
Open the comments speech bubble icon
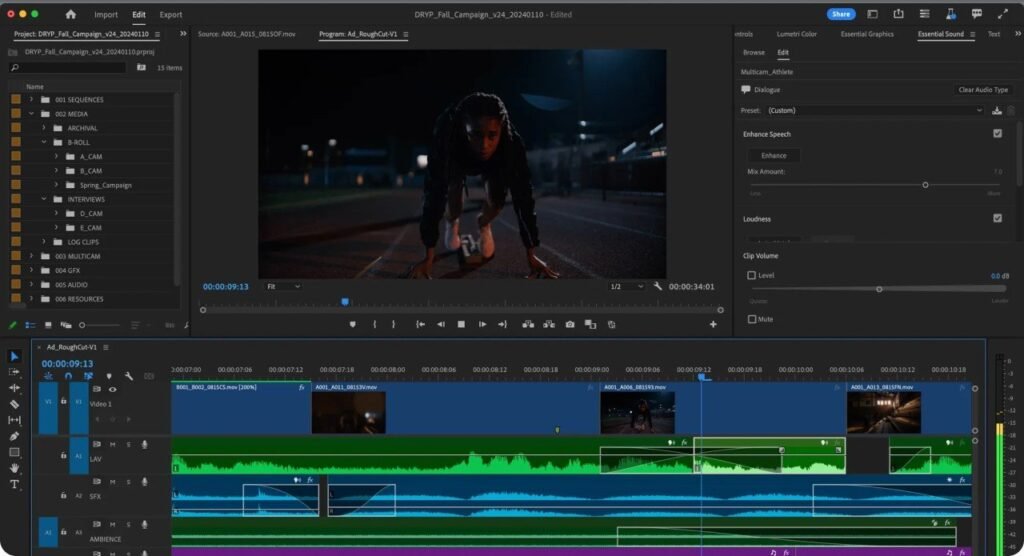point(977,14)
